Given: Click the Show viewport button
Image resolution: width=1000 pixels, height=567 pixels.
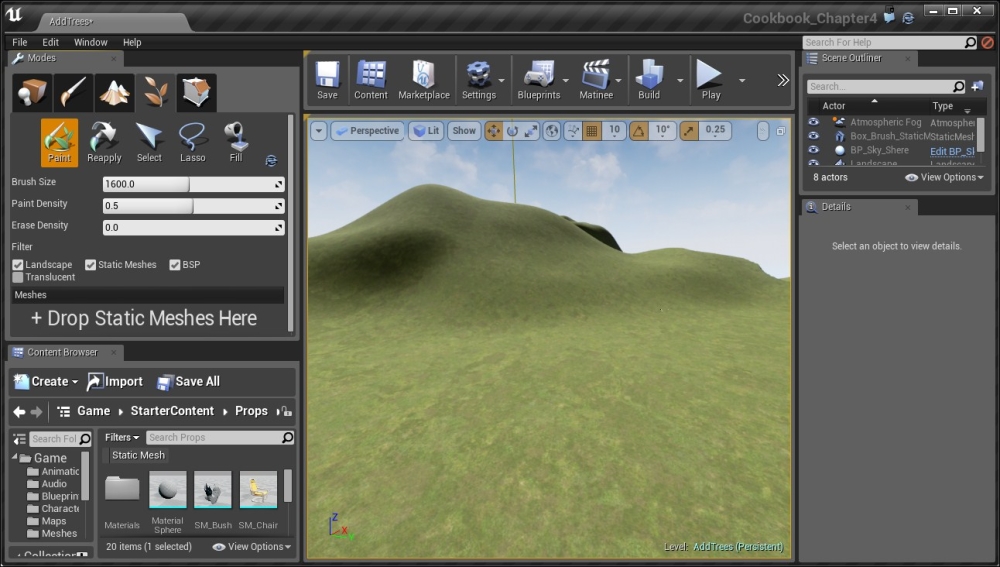Looking at the screenshot, I should (x=464, y=131).
